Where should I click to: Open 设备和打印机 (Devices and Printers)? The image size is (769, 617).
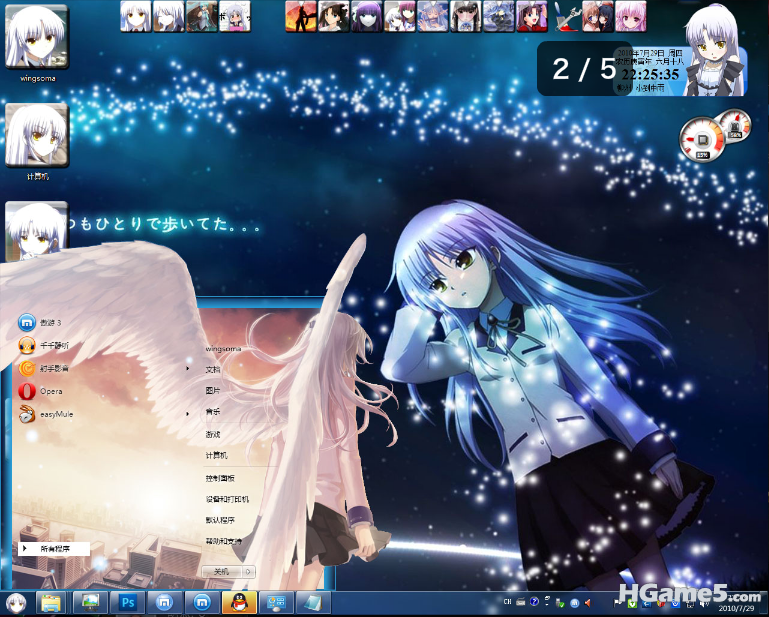tap(227, 499)
